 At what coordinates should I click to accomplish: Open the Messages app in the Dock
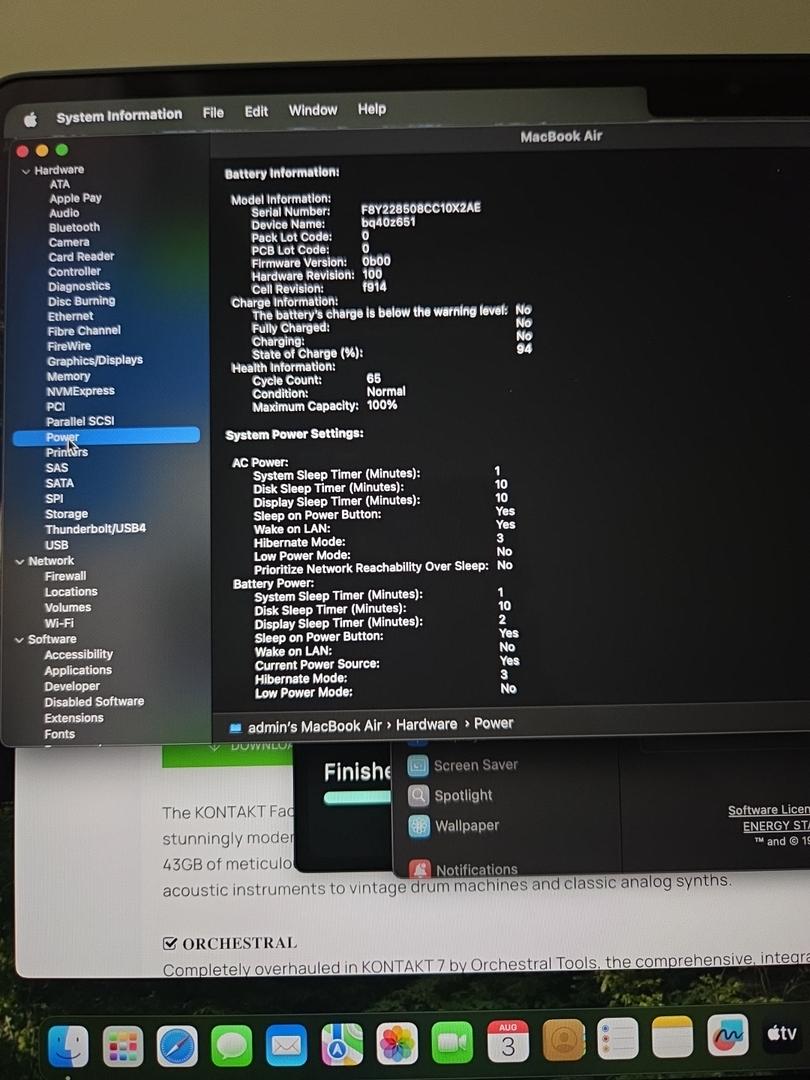231,1046
